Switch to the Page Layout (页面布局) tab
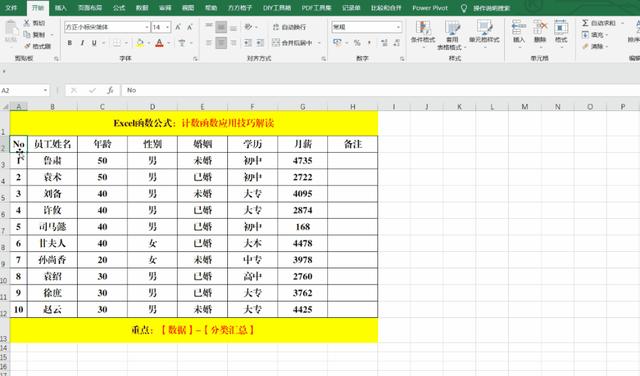This screenshot has width=640, height=376. (x=89, y=8)
